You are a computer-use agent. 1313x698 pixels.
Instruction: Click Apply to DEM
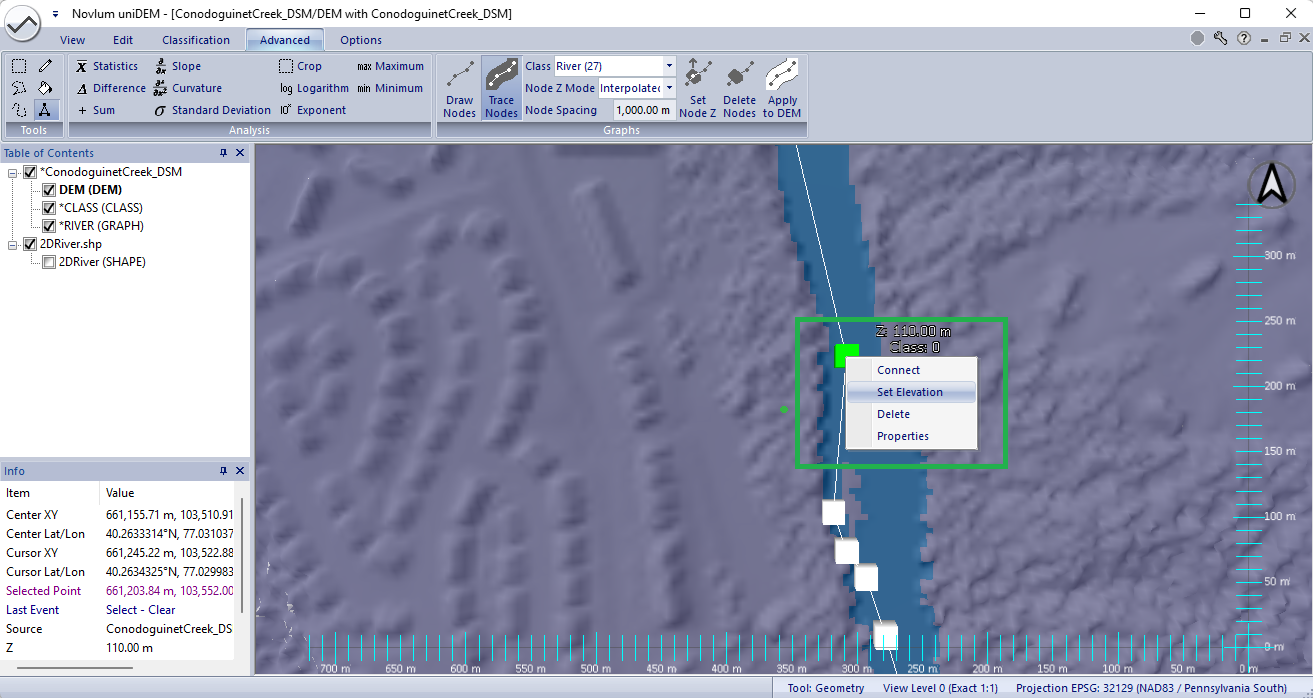click(782, 88)
